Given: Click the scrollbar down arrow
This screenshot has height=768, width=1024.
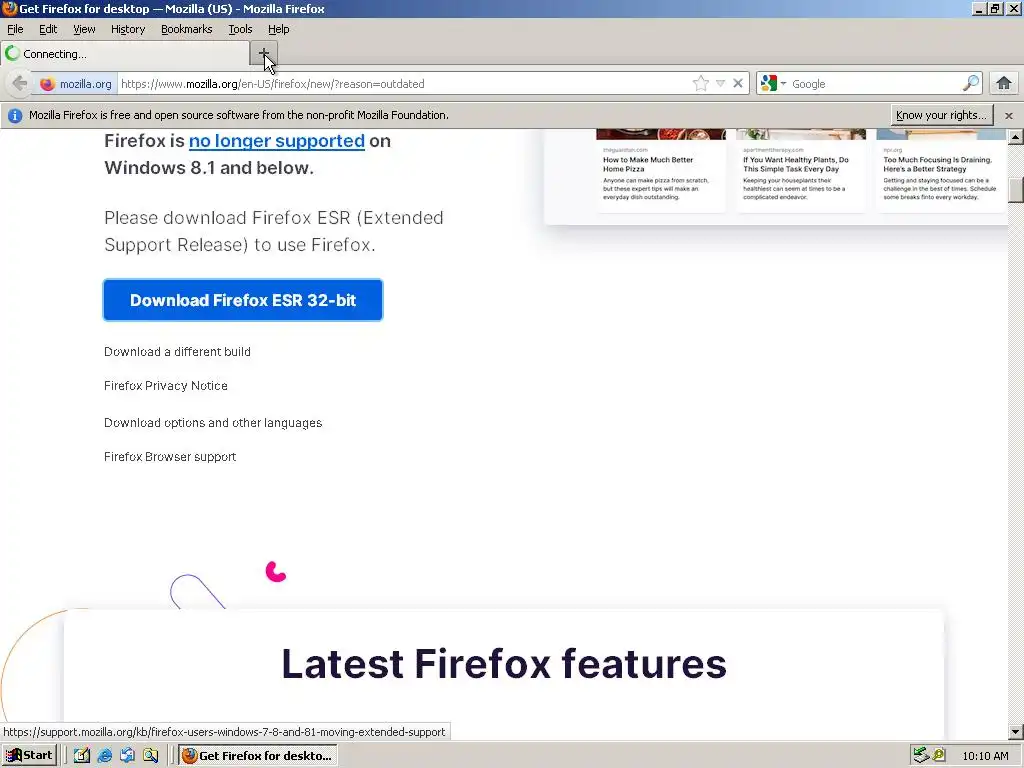Looking at the screenshot, I should (x=1016, y=732).
